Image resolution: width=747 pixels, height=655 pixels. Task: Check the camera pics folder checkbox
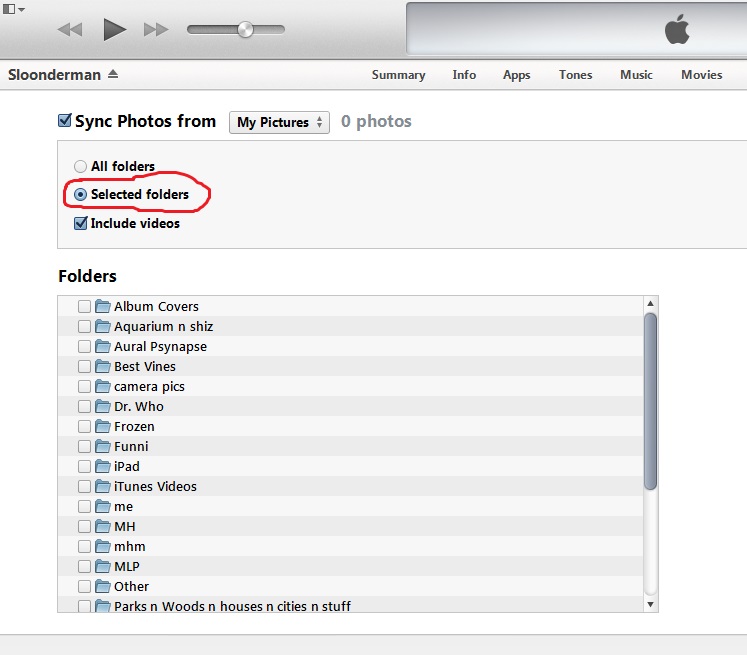pos(84,386)
